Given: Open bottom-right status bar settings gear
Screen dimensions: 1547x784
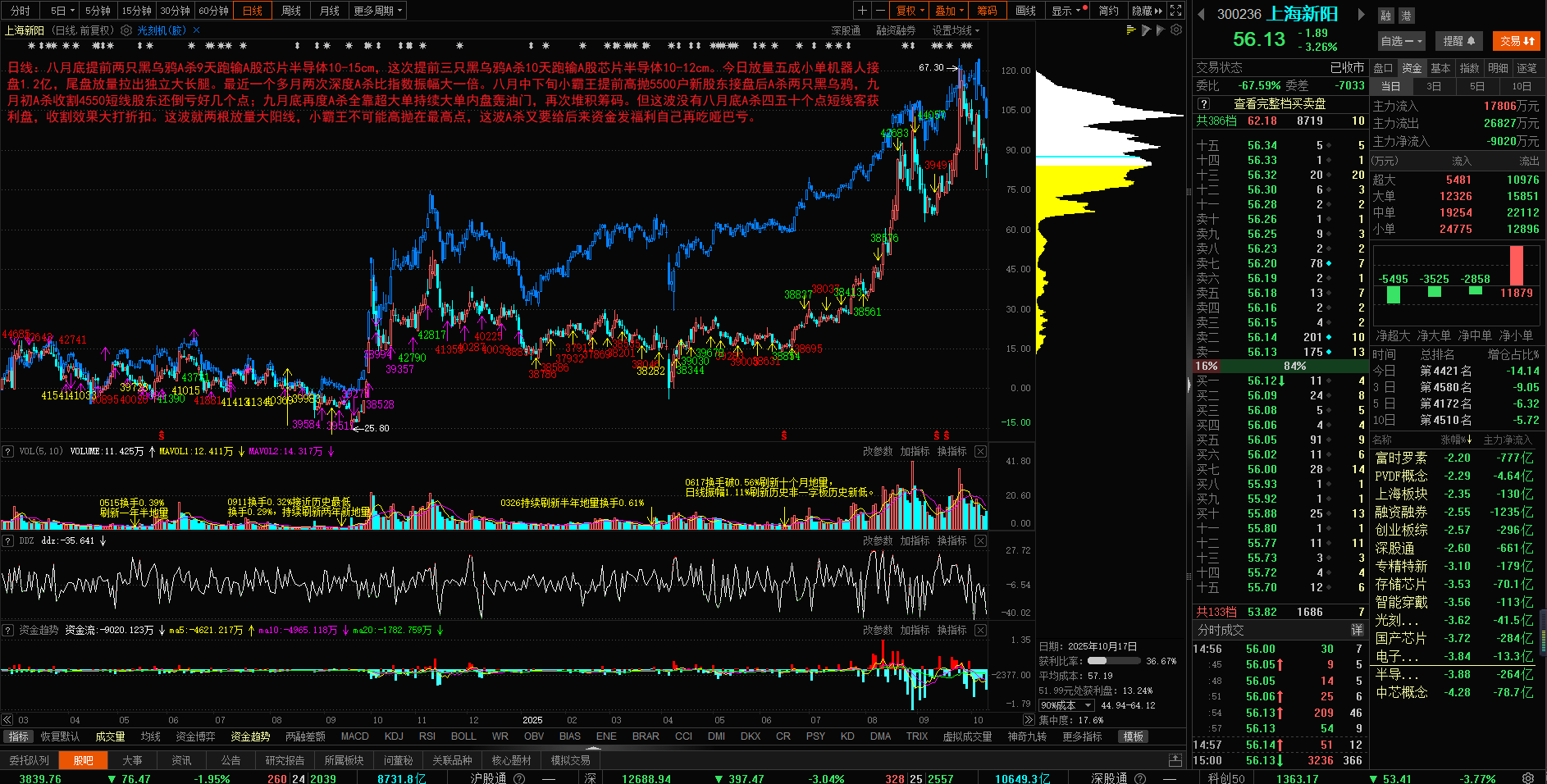Looking at the screenshot, I should point(1528,777).
